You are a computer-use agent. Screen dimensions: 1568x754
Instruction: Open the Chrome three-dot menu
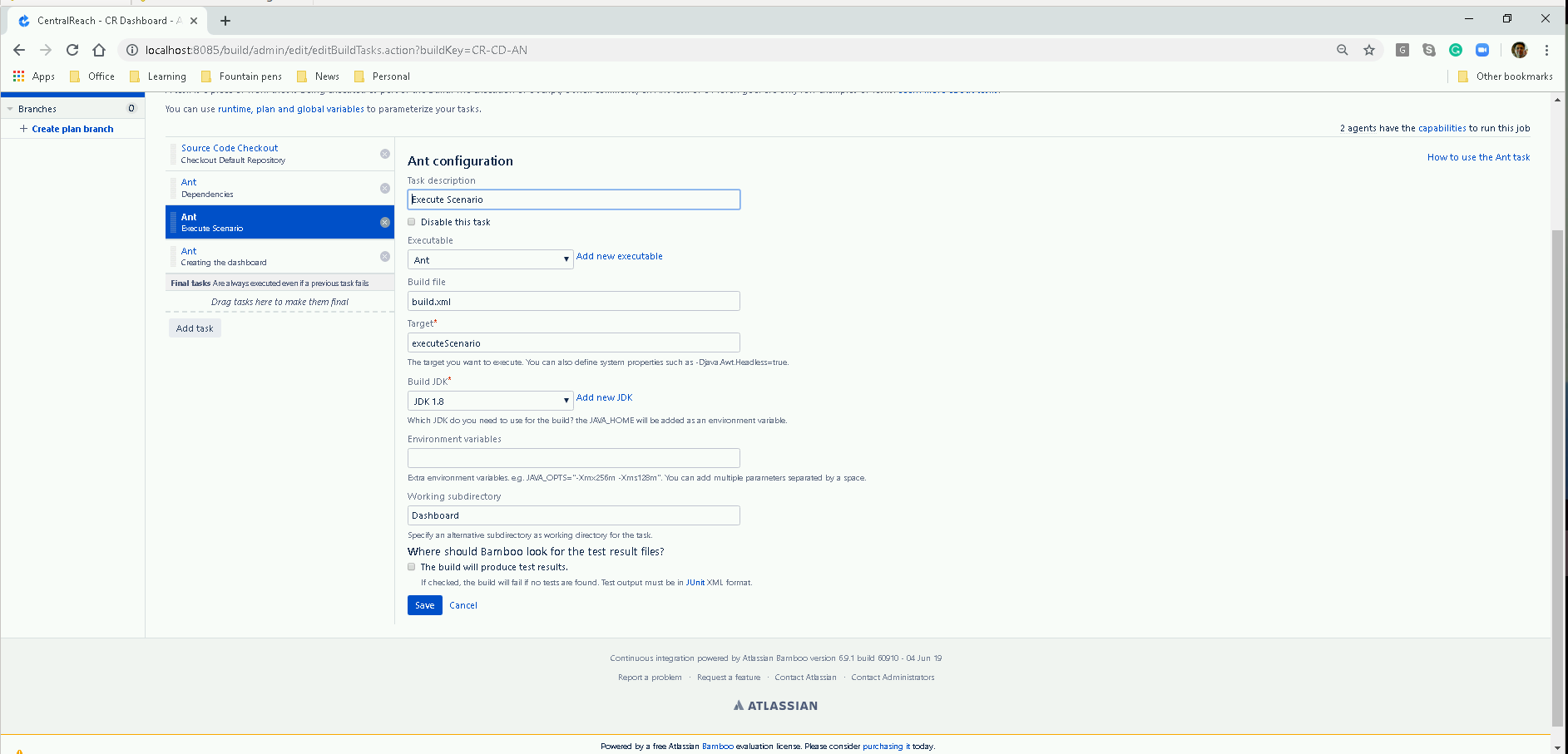point(1546,50)
